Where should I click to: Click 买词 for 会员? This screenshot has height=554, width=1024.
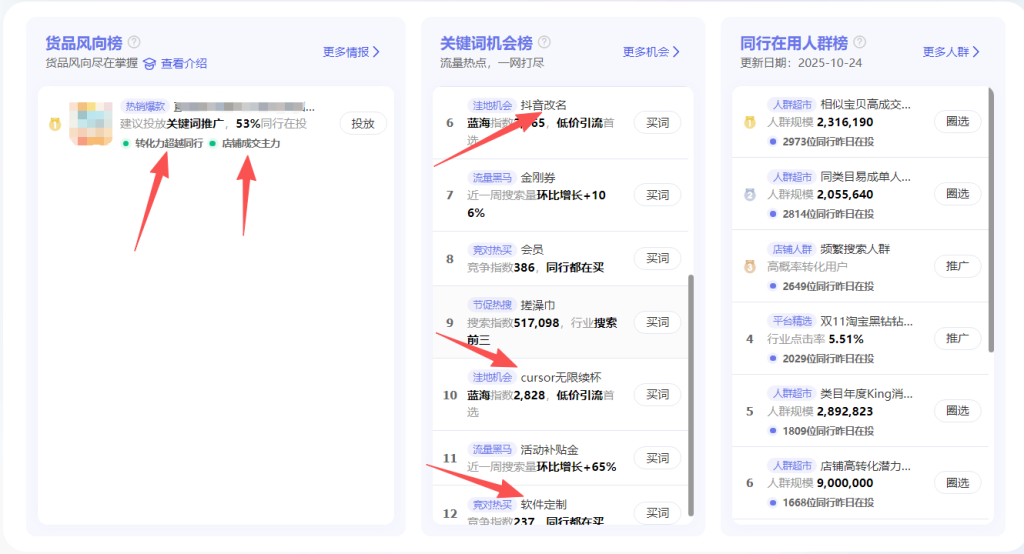657,258
